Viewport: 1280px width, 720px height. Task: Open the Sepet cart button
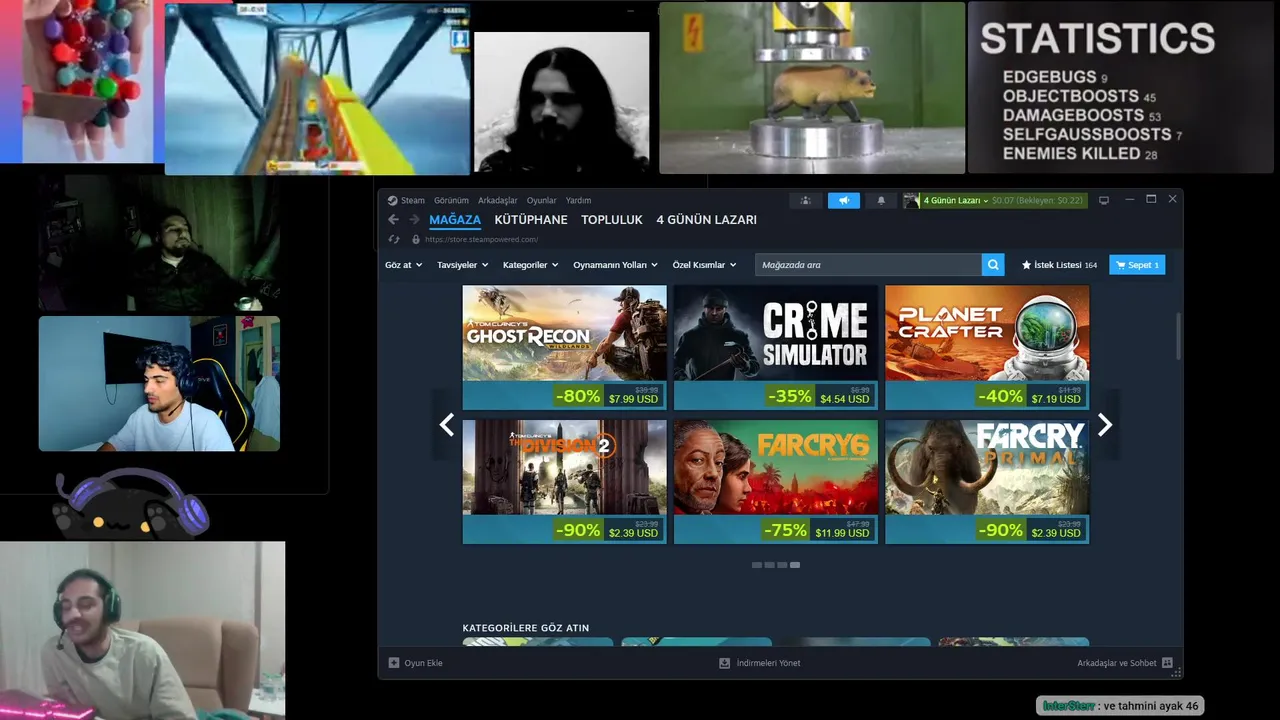tap(1137, 265)
